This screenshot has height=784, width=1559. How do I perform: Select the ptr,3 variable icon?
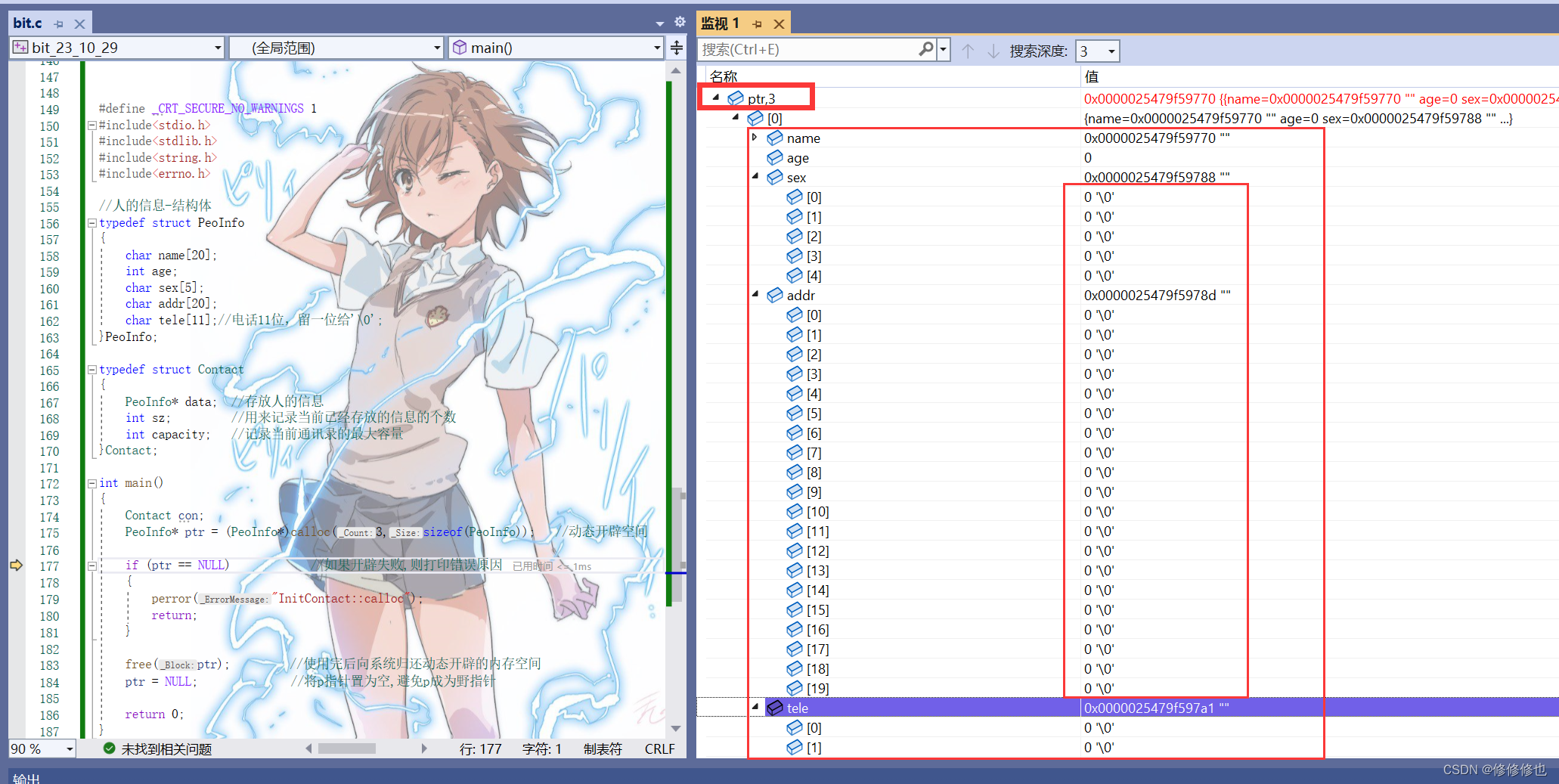click(736, 98)
